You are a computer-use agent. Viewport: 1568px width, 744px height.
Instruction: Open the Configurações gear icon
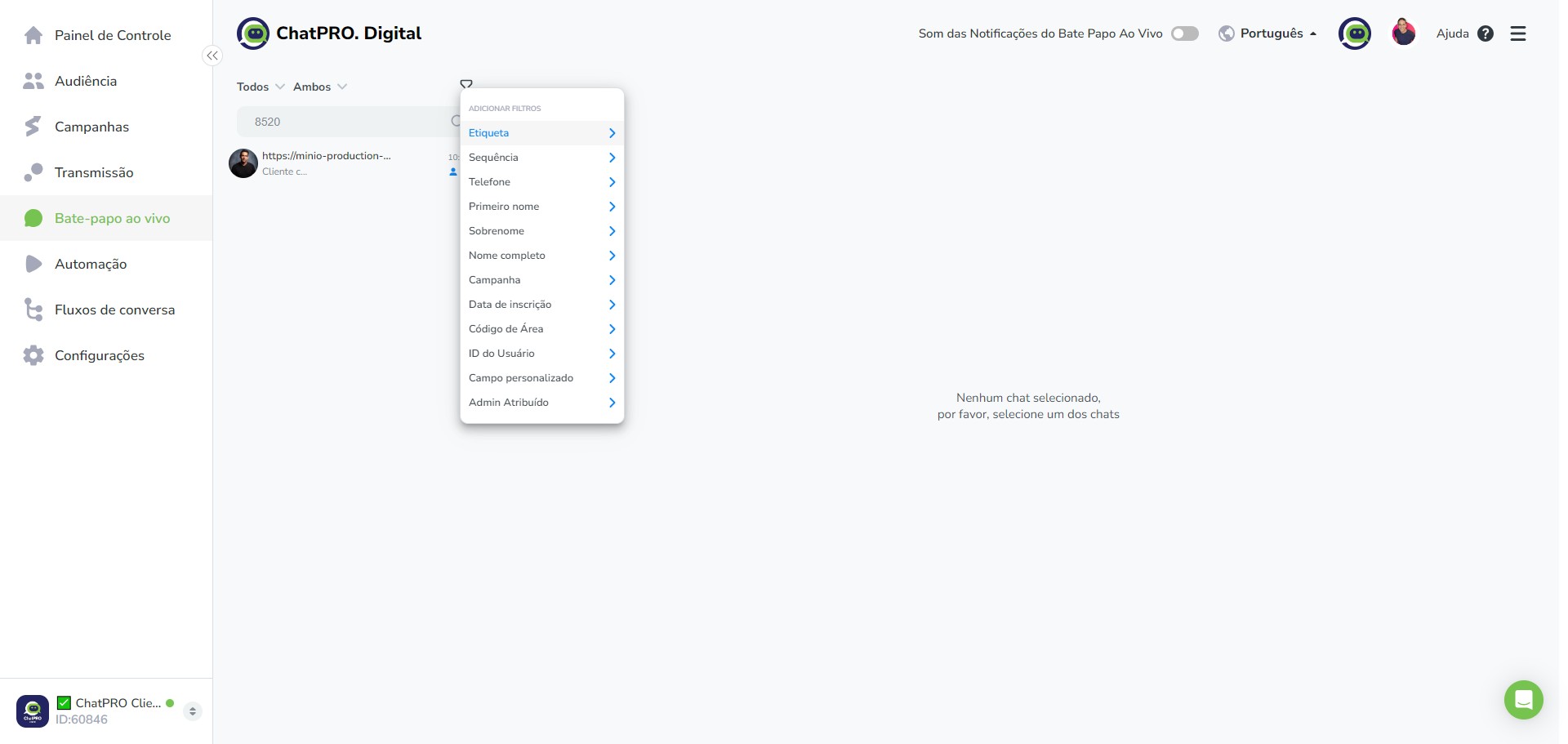[x=33, y=355]
